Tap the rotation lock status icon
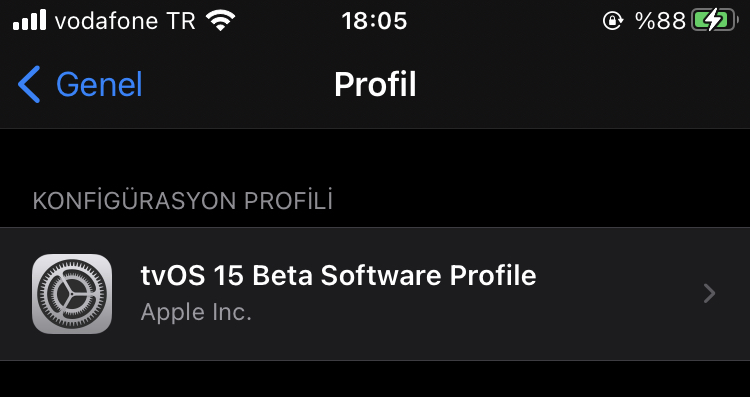750x397 pixels. (x=613, y=21)
